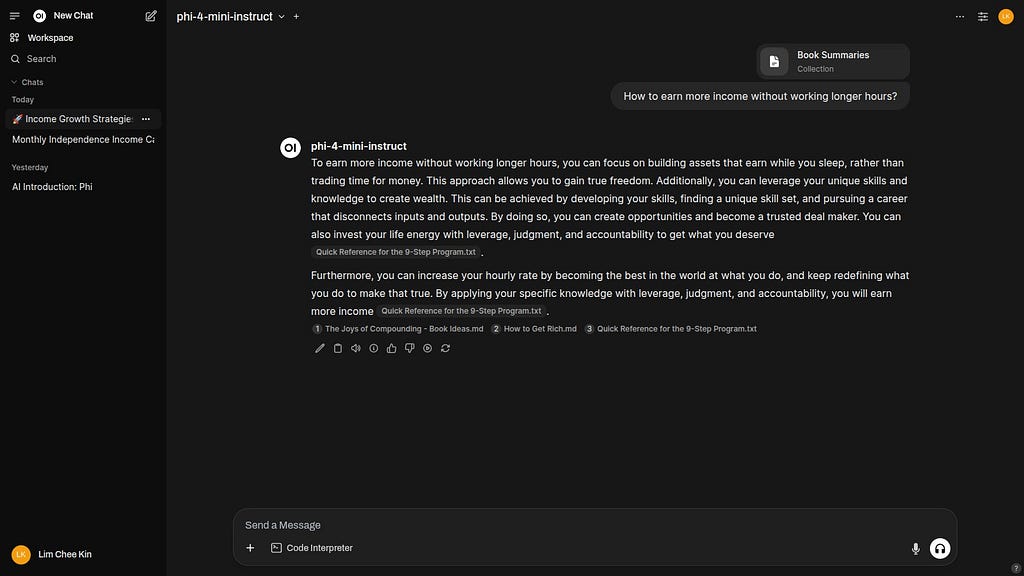
Task: Open phi-4-mini-instruct model dropdown
Action: 231,16
